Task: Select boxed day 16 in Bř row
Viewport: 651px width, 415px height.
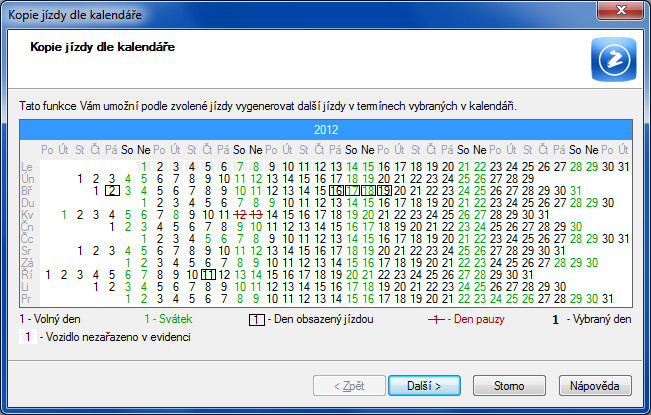Action: click(x=336, y=191)
